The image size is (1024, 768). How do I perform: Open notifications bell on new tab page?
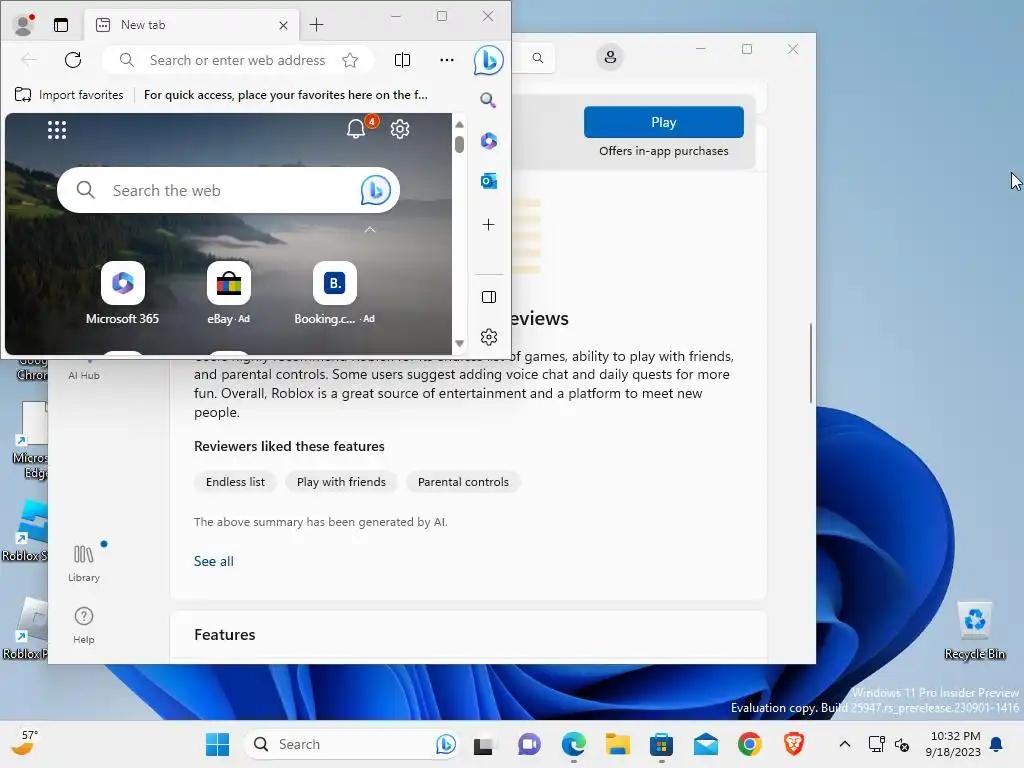point(356,129)
